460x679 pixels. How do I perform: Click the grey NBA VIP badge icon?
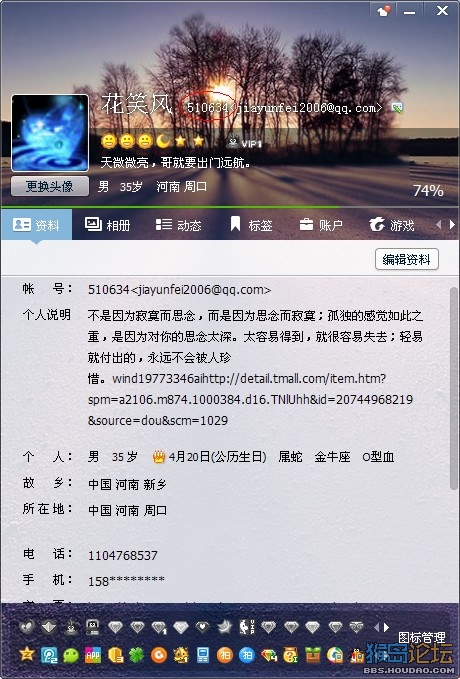click(x=247, y=627)
